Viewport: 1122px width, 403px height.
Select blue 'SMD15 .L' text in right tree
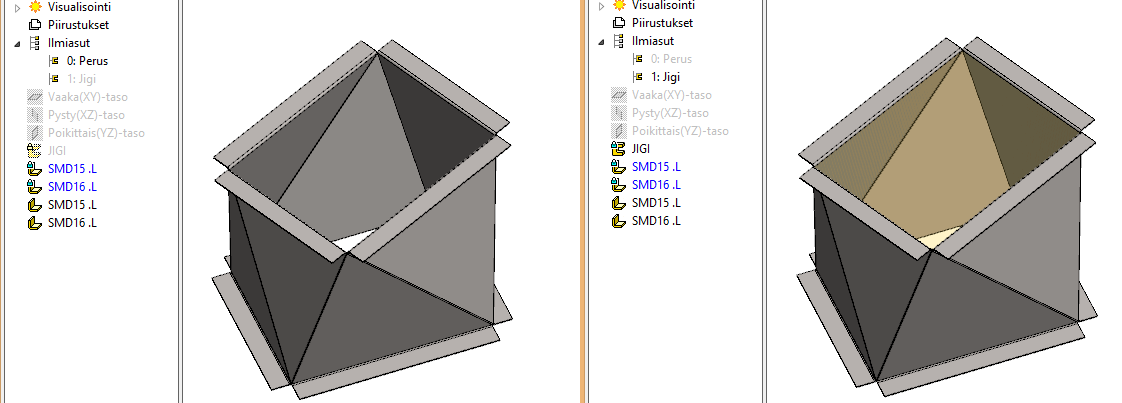[x=656, y=167]
